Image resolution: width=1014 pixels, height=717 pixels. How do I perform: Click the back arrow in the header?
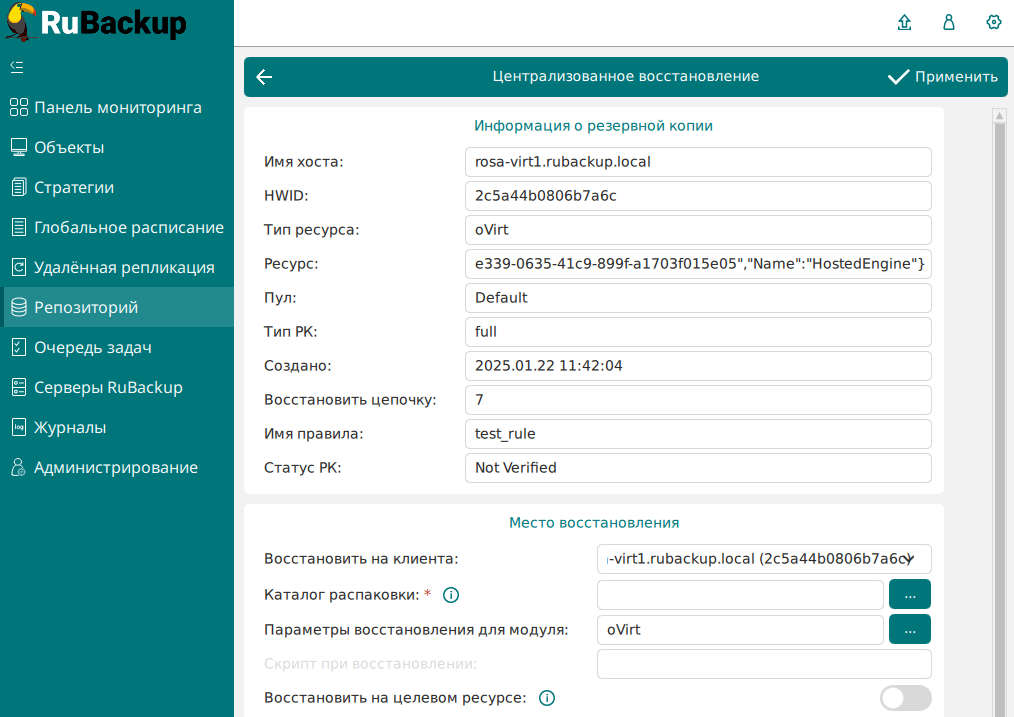(x=264, y=77)
